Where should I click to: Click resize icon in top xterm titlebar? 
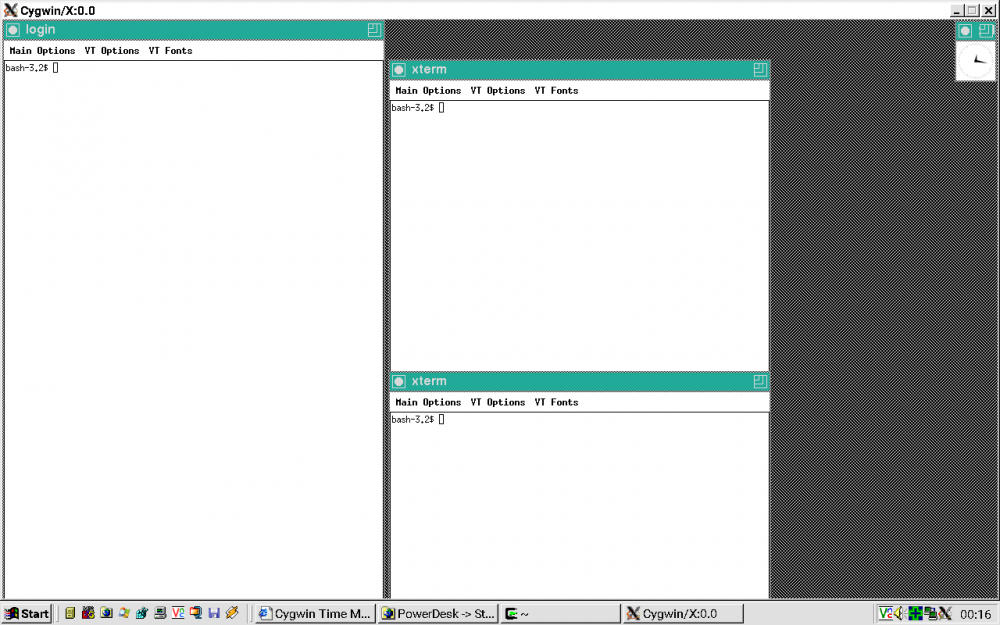tap(760, 70)
